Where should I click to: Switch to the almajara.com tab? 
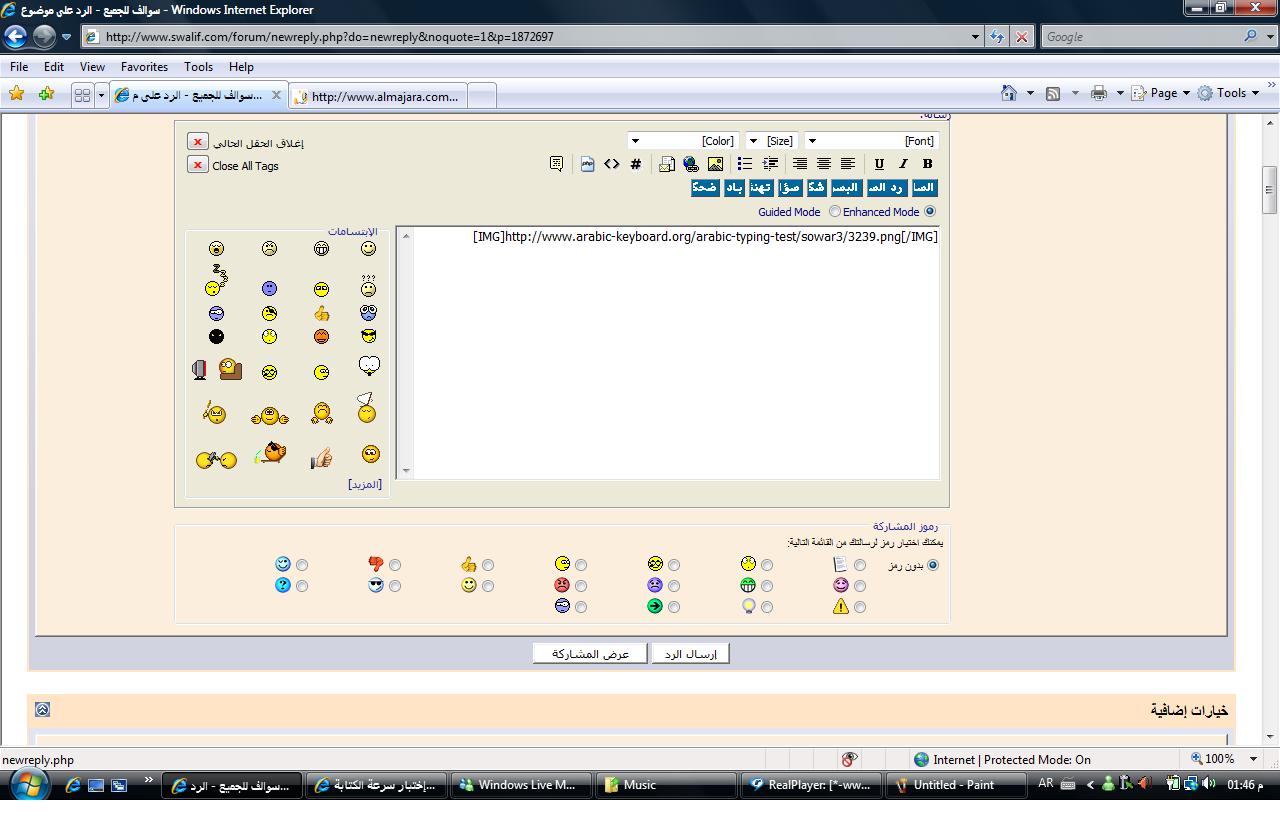(377, 96)
